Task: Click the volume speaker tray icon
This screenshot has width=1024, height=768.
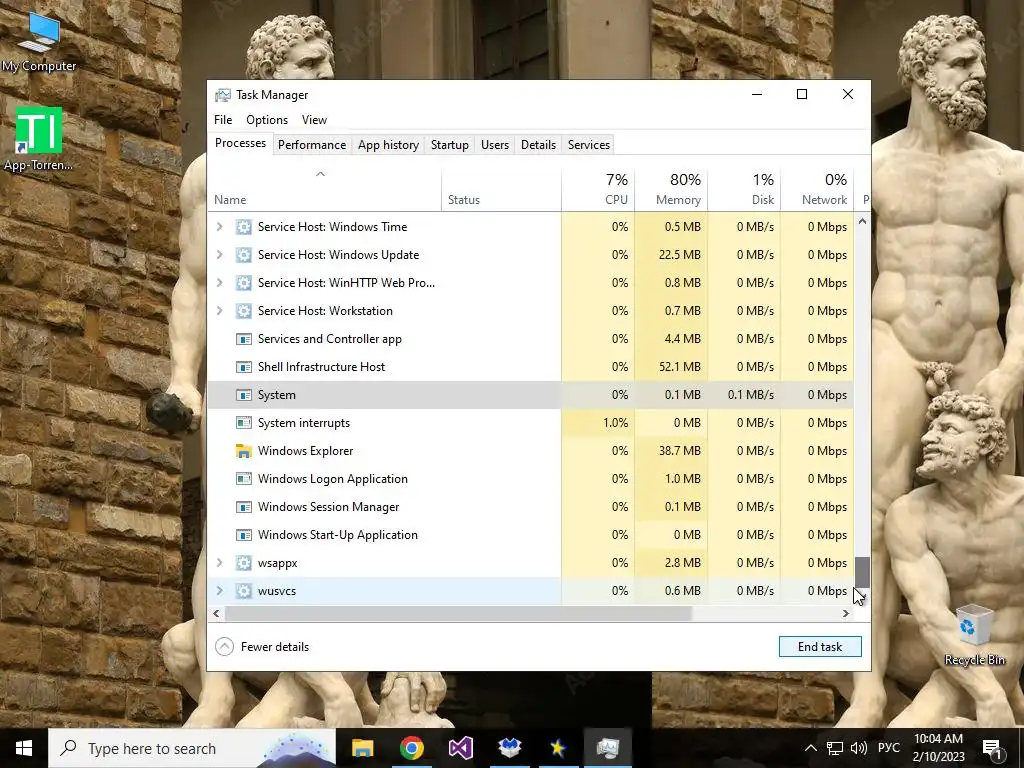Action: (859, 748)
